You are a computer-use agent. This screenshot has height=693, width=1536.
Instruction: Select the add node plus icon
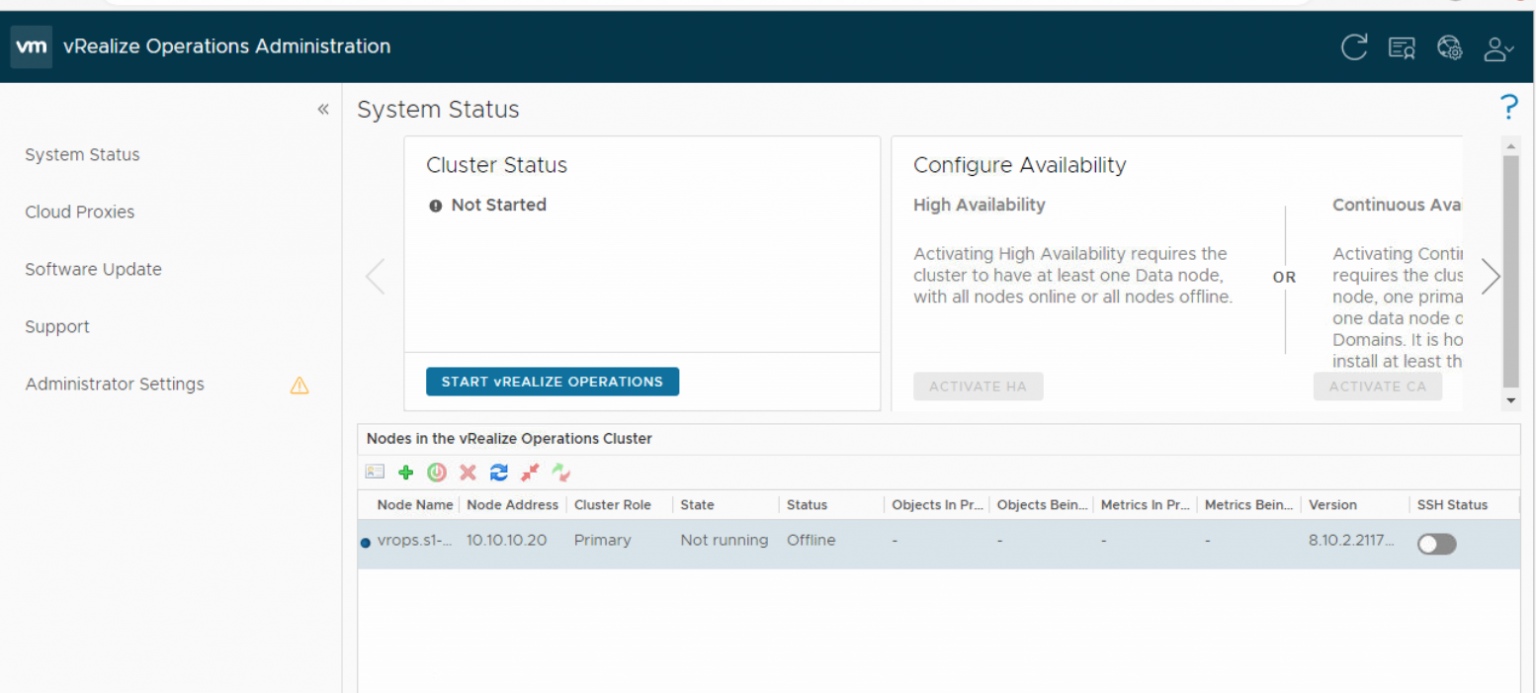point(406,472)
